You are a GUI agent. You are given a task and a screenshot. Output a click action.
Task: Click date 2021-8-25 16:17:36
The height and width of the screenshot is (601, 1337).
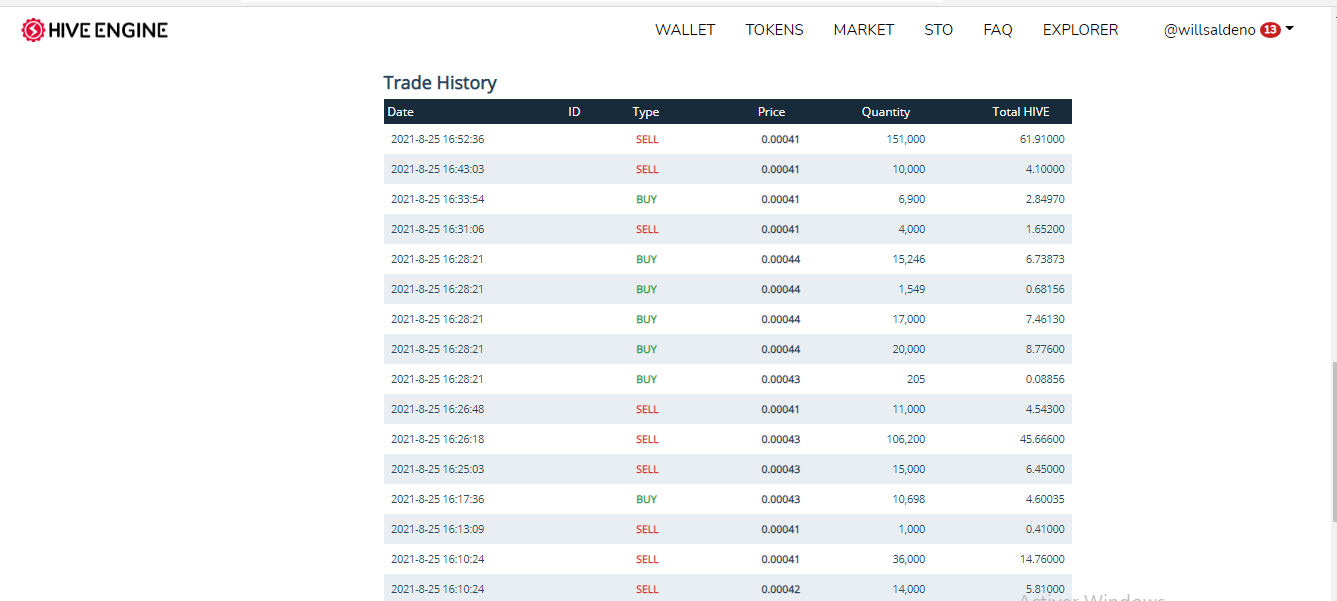(x=437, y=499)
